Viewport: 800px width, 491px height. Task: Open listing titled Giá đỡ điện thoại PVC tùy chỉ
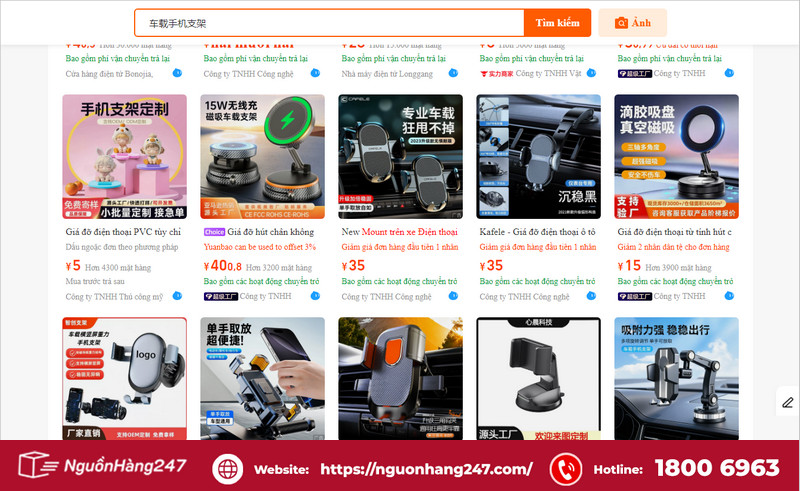pyautogui.click(x=123, y=232)
